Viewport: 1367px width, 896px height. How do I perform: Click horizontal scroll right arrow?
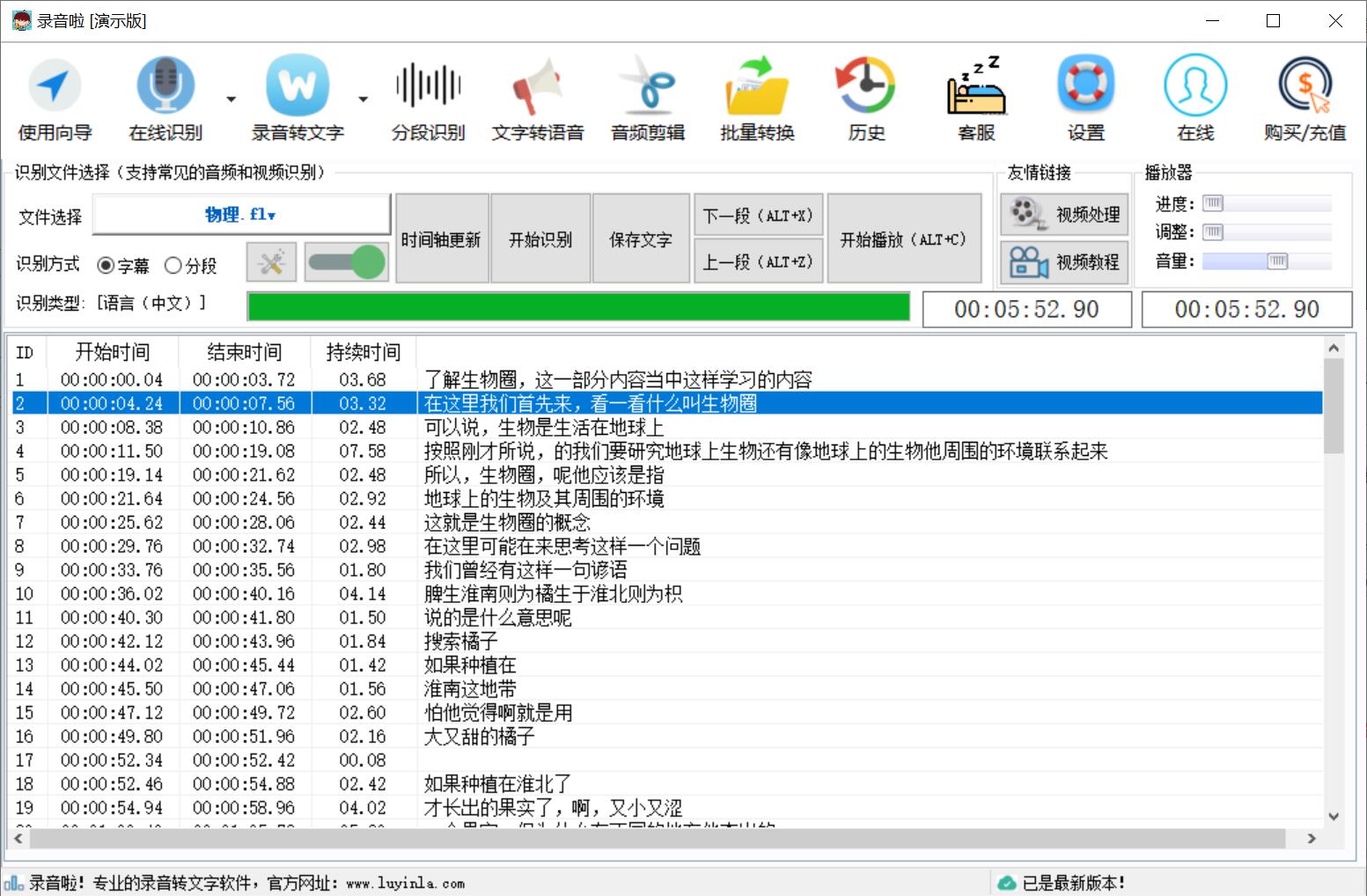point(1312,839)
